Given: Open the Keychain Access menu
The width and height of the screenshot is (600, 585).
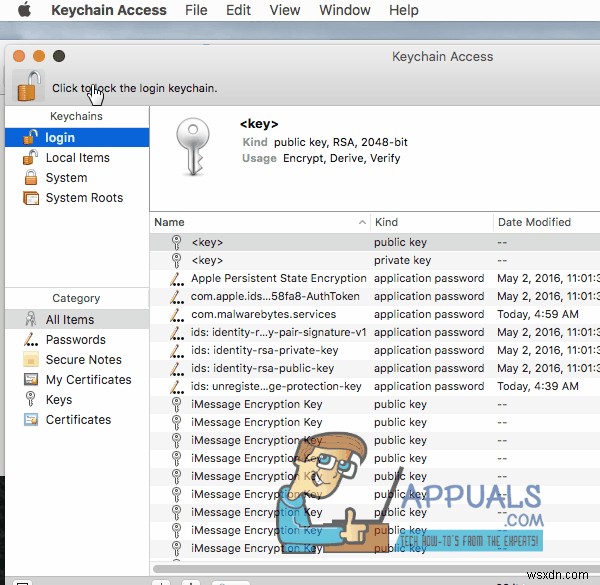Looking at the screenshot, I should coord(109,10).
